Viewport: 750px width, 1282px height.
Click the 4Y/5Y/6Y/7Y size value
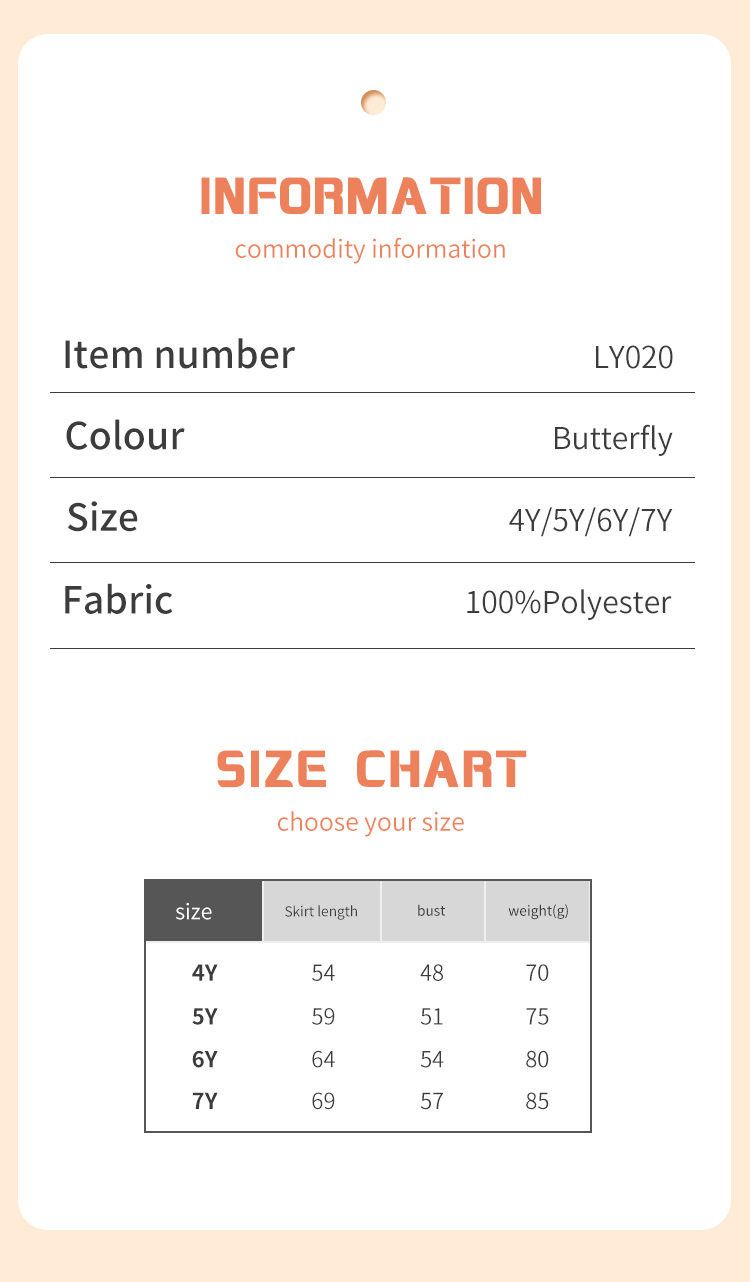(x=590, y=521)
